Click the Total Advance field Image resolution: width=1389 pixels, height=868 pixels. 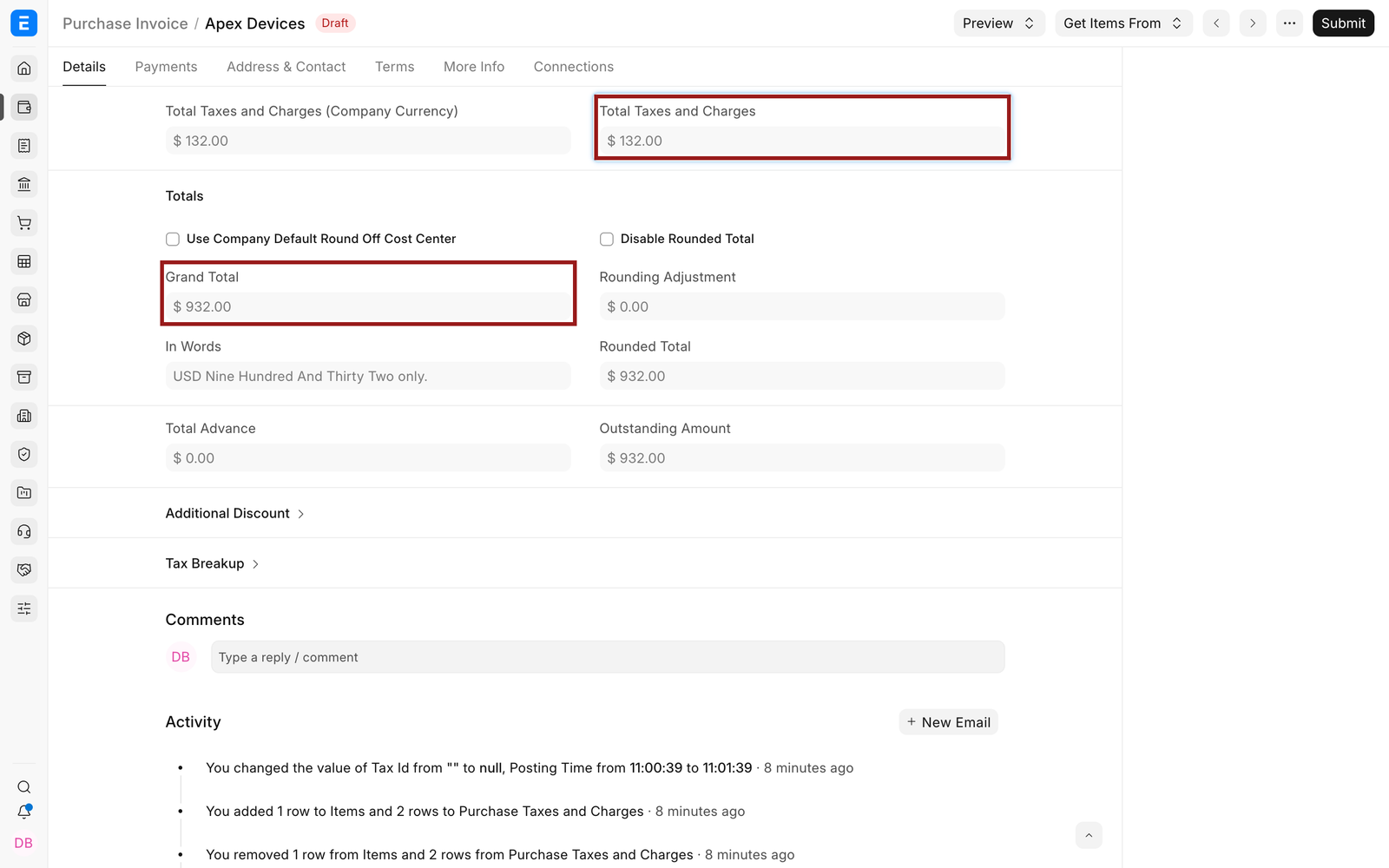tap(368, 457)
